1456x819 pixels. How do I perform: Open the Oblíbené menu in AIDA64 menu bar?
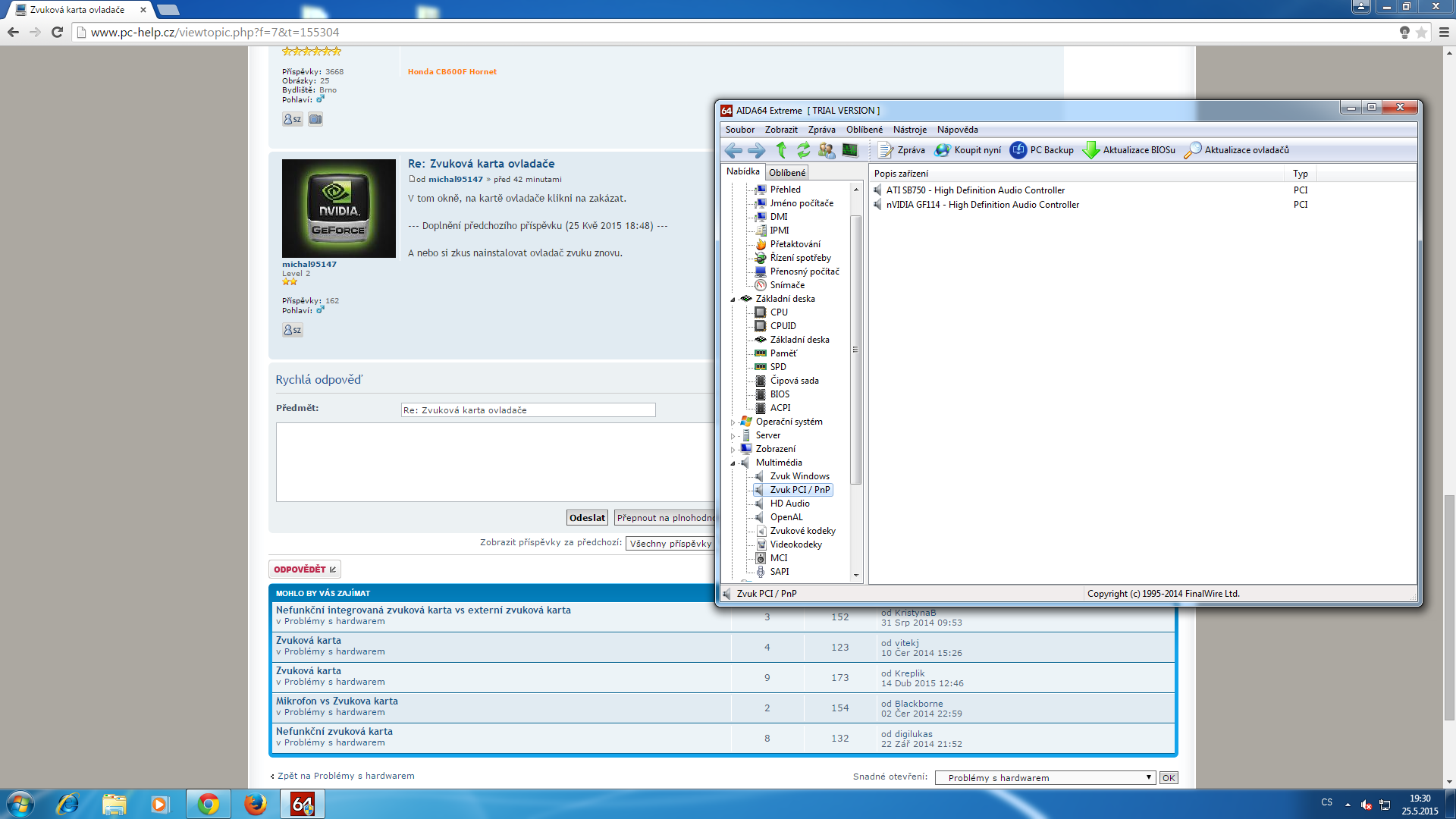pyautogui.click(x=864, y=130)
